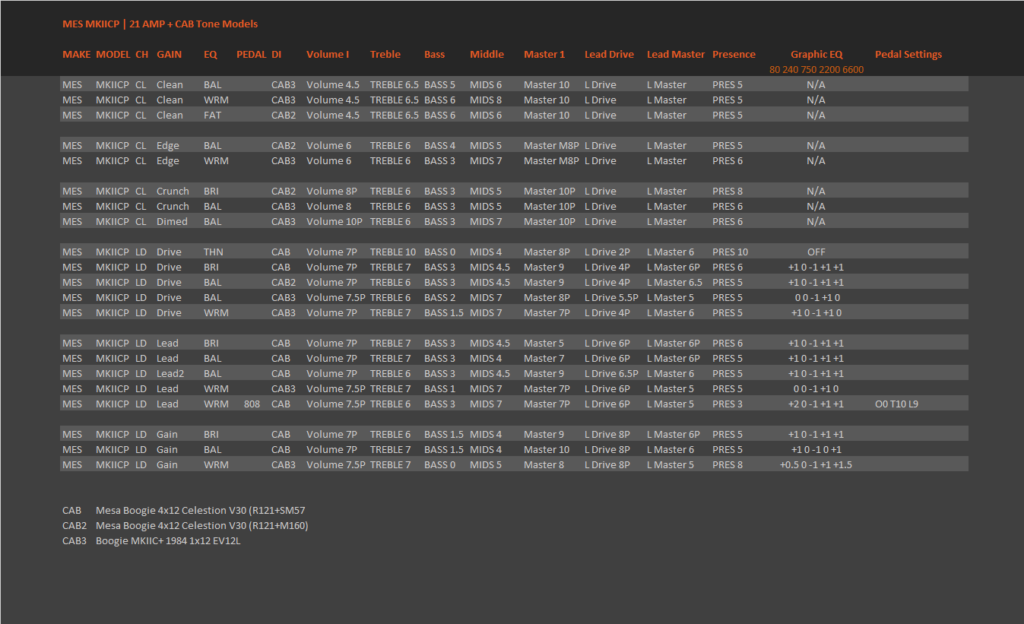Click the Master 1 column header

[x=544, y=55]
